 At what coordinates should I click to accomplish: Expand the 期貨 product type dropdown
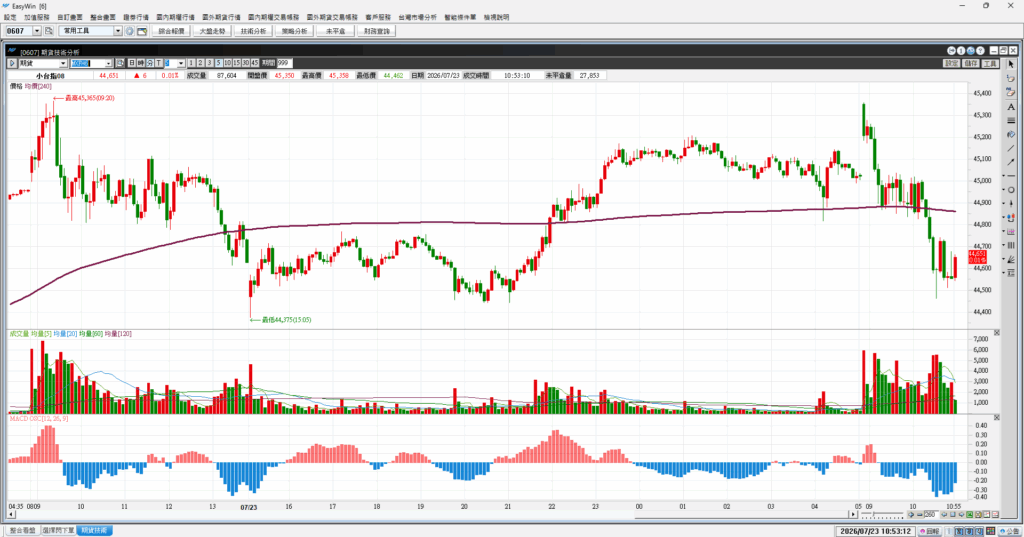[x=63, y=63]
